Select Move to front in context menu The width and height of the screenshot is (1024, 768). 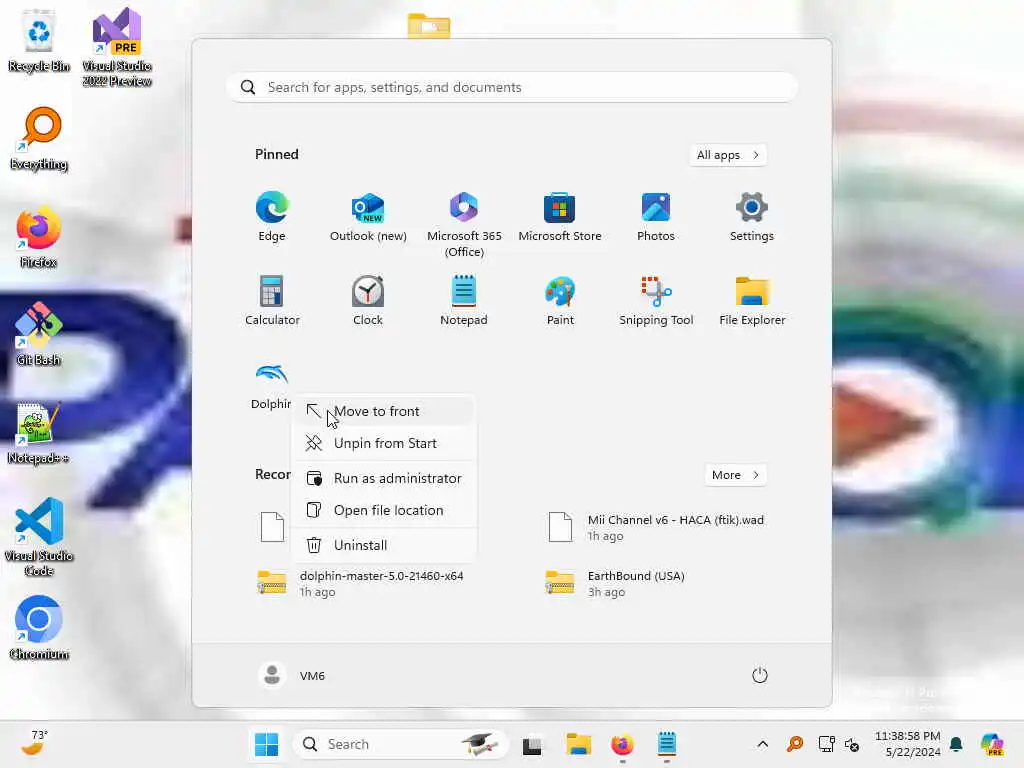click(x=384, y=411)
